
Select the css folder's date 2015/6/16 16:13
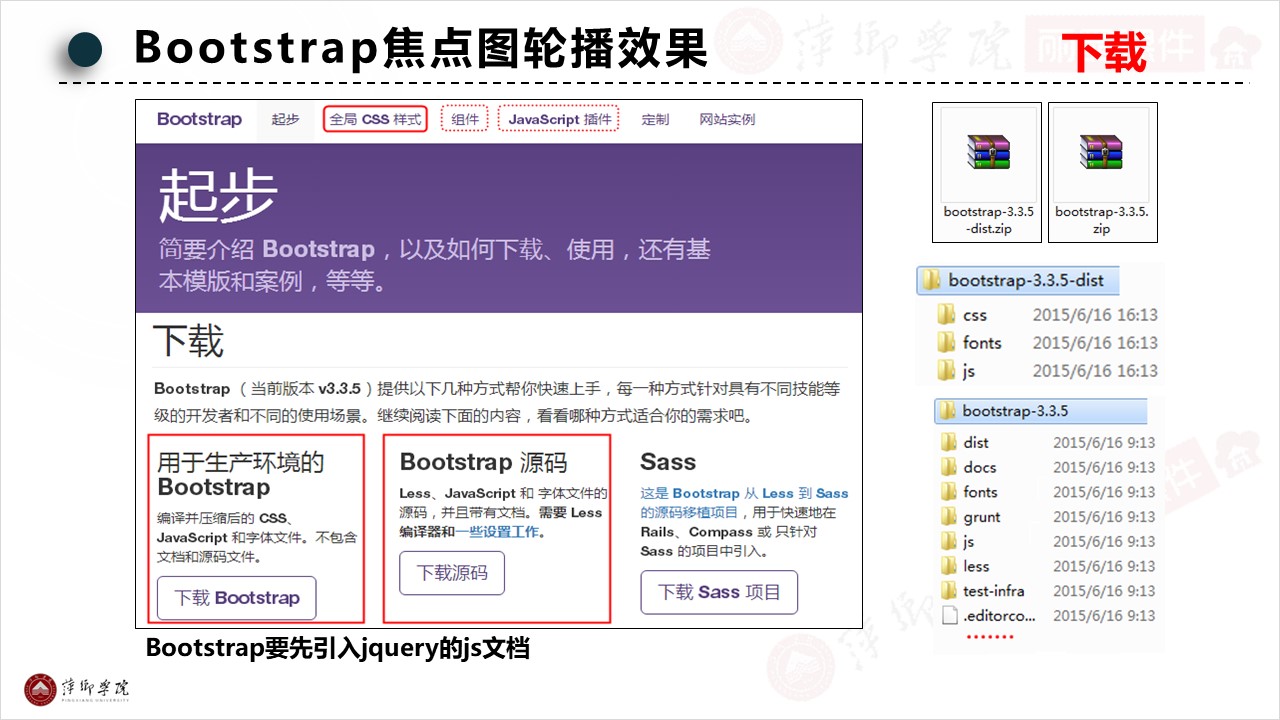(1095, 315)
